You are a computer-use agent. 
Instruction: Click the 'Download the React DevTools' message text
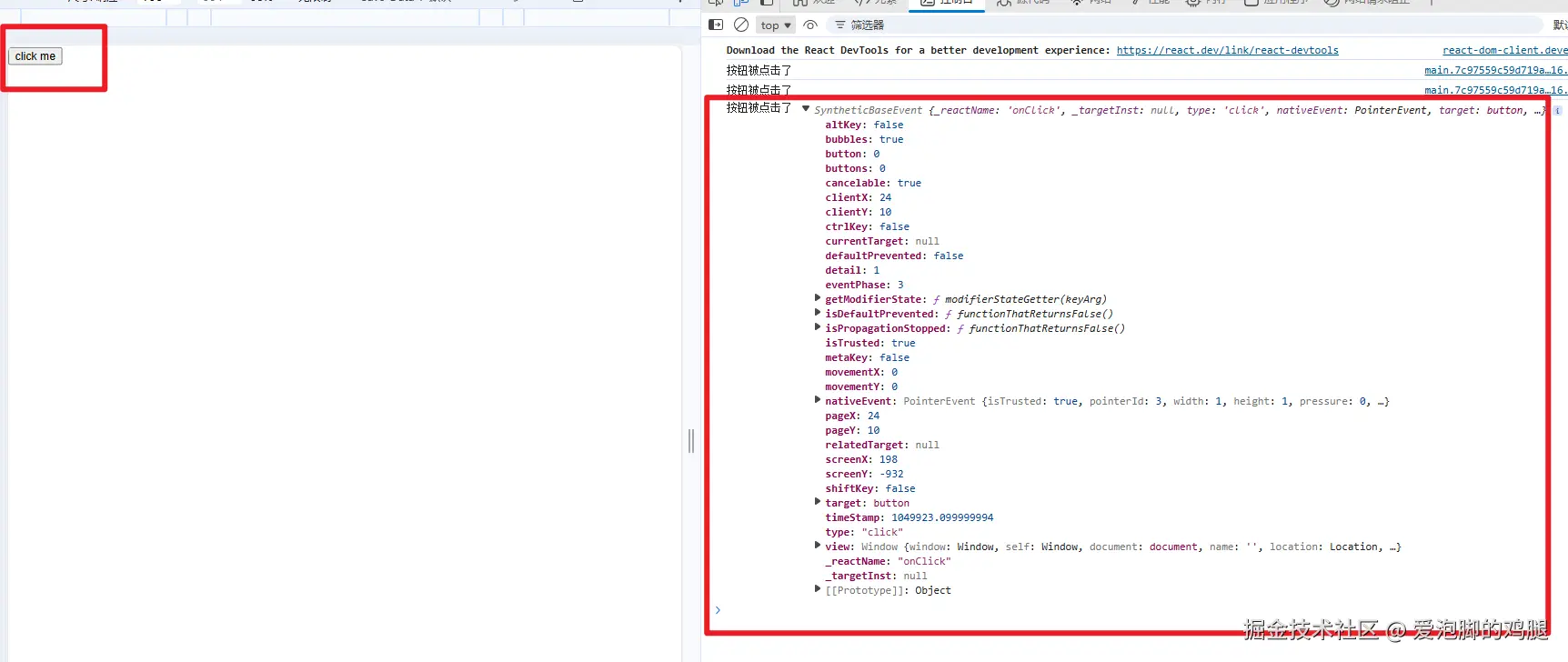click(x=919, y=51)
